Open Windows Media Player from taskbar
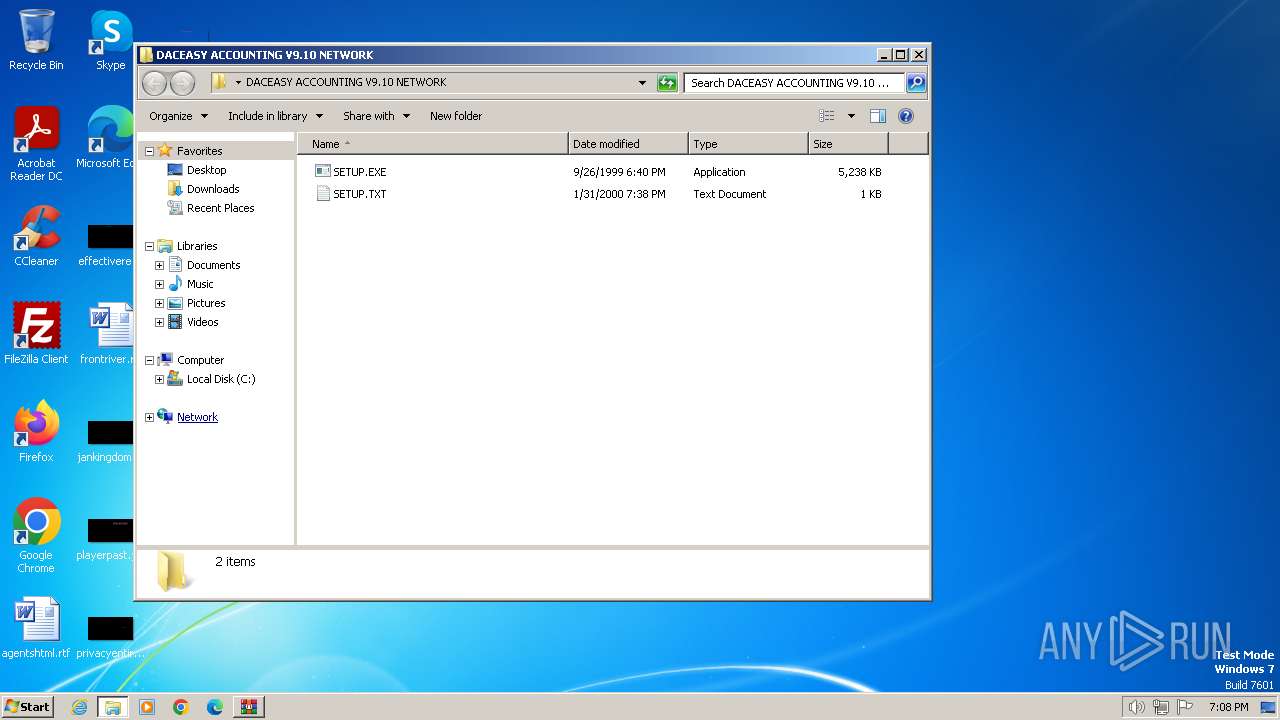 point(147,707)
